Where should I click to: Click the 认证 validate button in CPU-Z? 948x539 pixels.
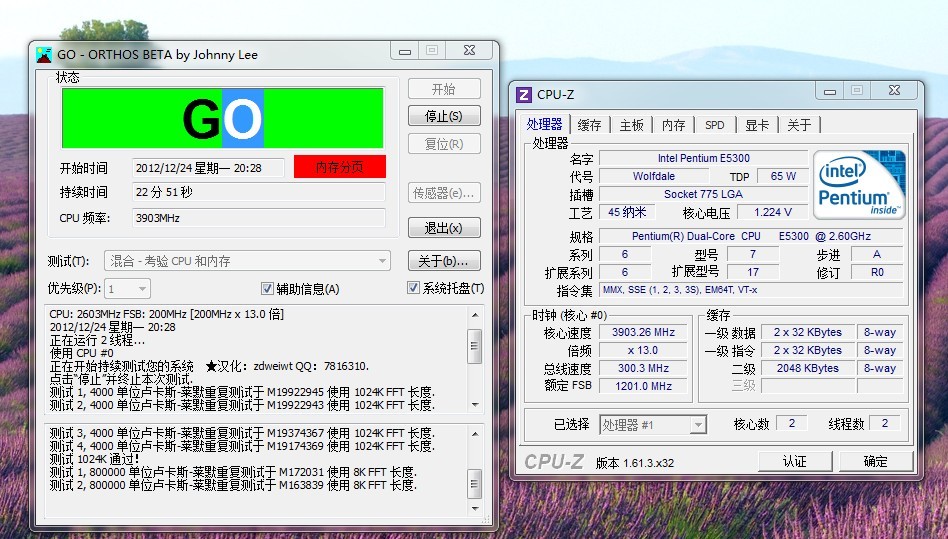click(x=795, y=462)
